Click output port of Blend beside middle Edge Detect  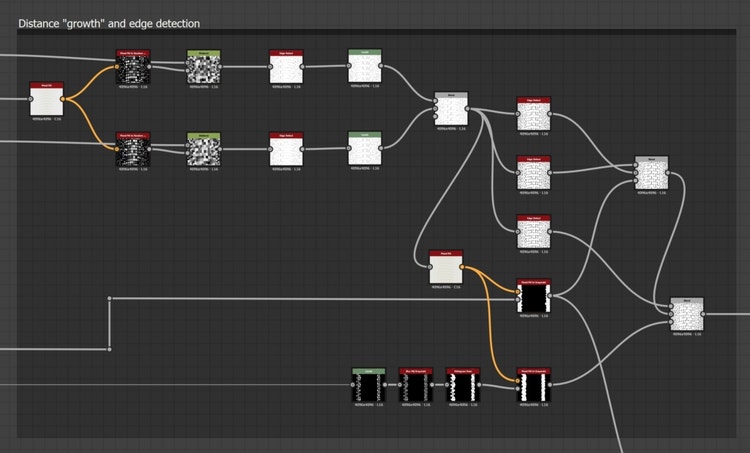tap(667, 173)
